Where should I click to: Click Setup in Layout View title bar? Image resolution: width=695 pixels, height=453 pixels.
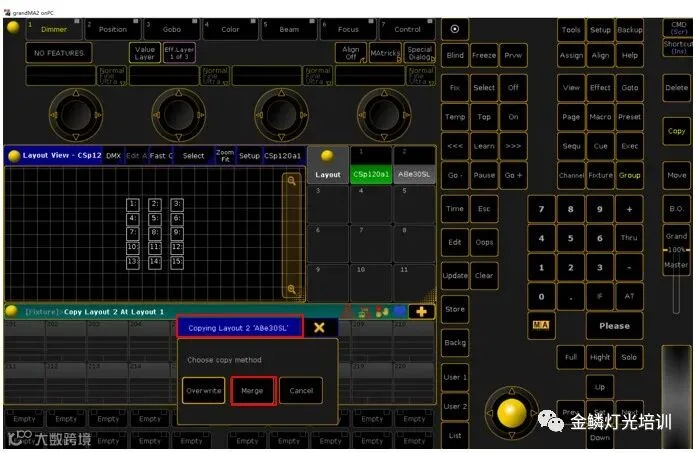(249, 156)
